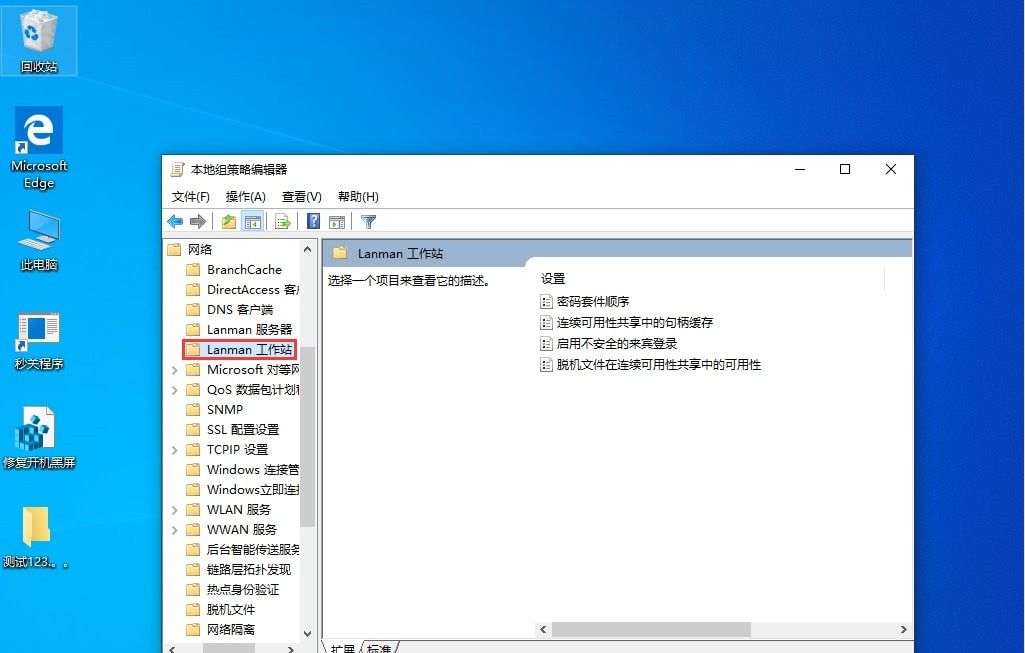The image size is (1025, 653).
Task: Switch to the 标准 tab
Action: click(x=379, y=648)
